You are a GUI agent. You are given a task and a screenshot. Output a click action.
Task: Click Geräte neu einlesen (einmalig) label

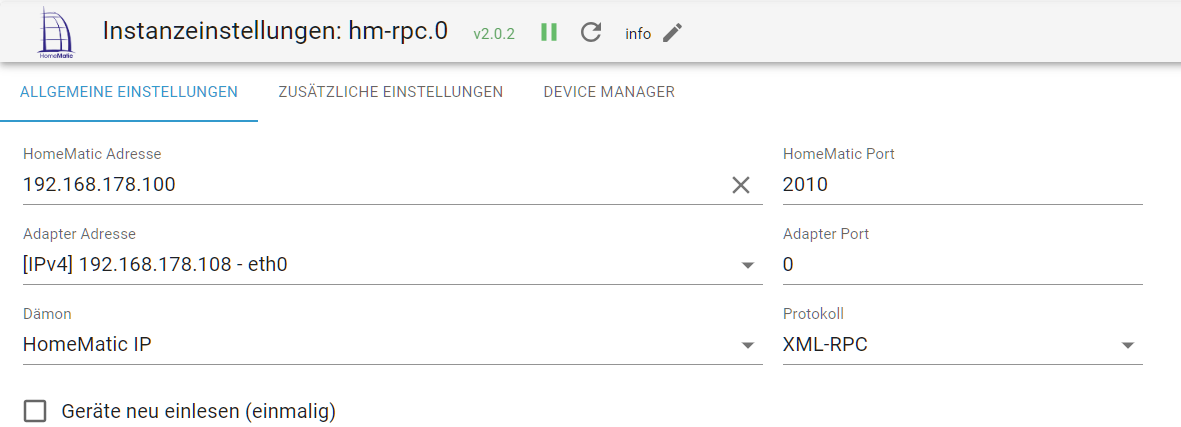click(198, 411)
